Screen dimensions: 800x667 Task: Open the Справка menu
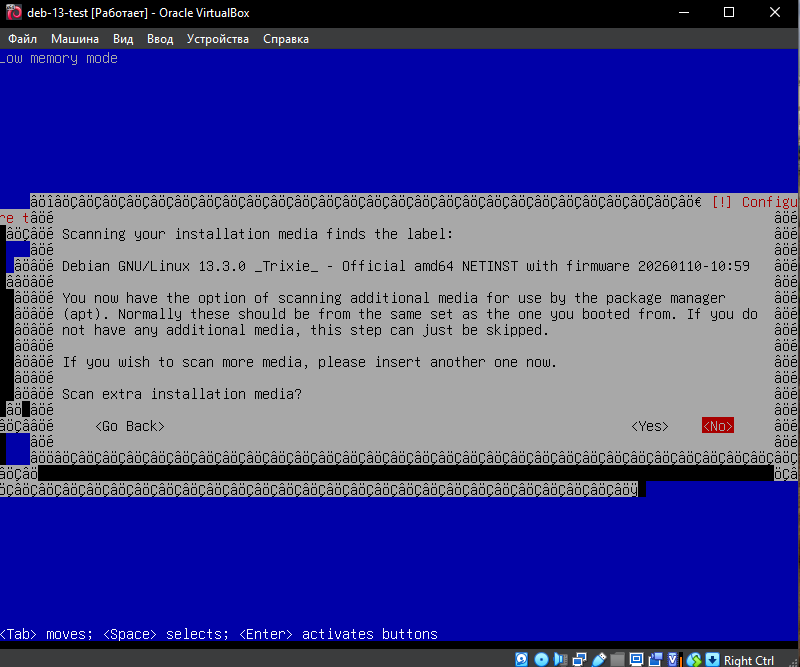coord(286,39)
